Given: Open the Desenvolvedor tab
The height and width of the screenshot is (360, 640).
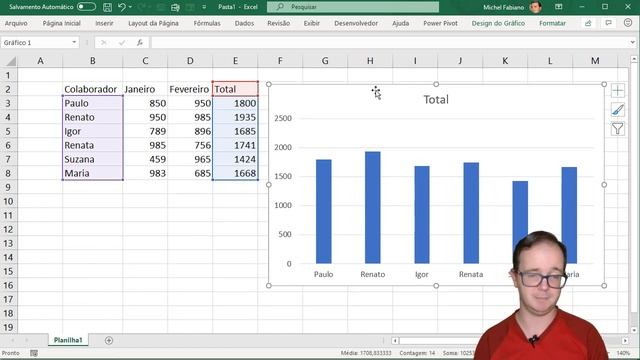Looking at the screenshot, I should (356, 23).
